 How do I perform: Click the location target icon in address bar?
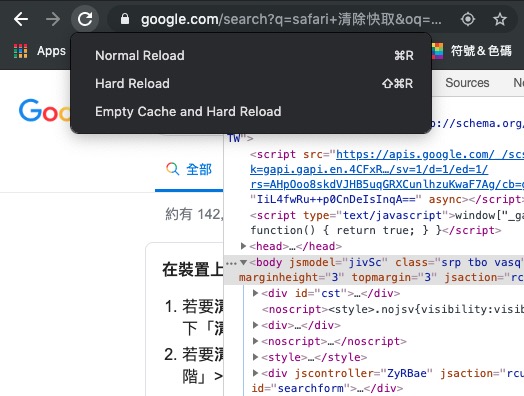pyautogui.click(x=468, y=19)
